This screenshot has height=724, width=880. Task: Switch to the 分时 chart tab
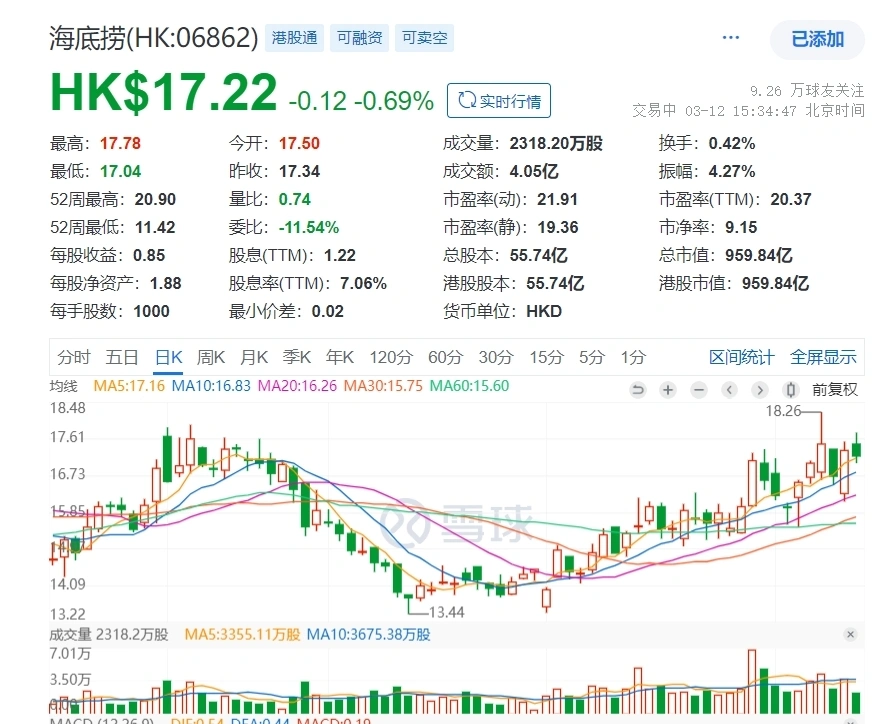(74, 357)
